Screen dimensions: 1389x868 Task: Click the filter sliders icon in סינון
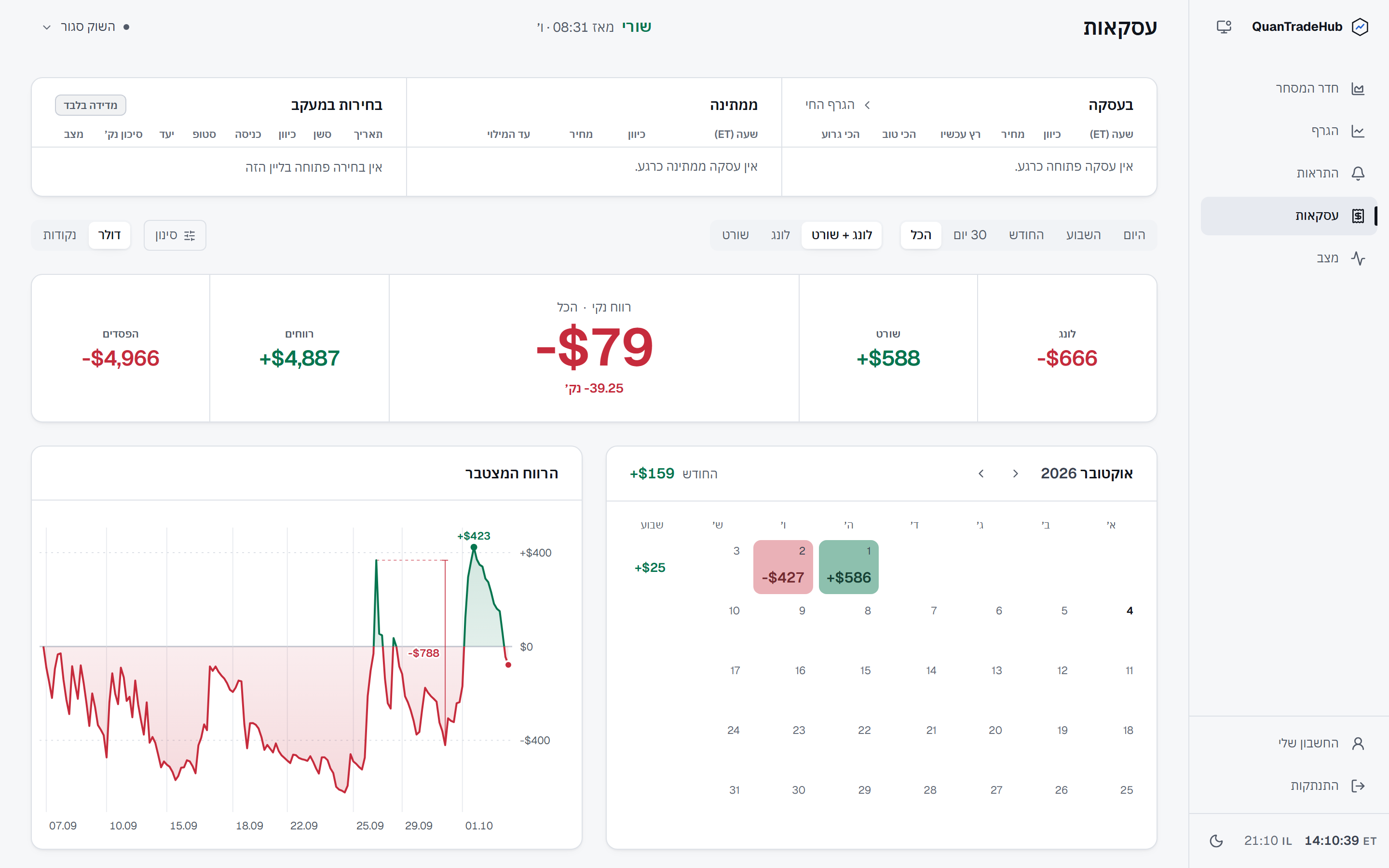click(190, 235)
